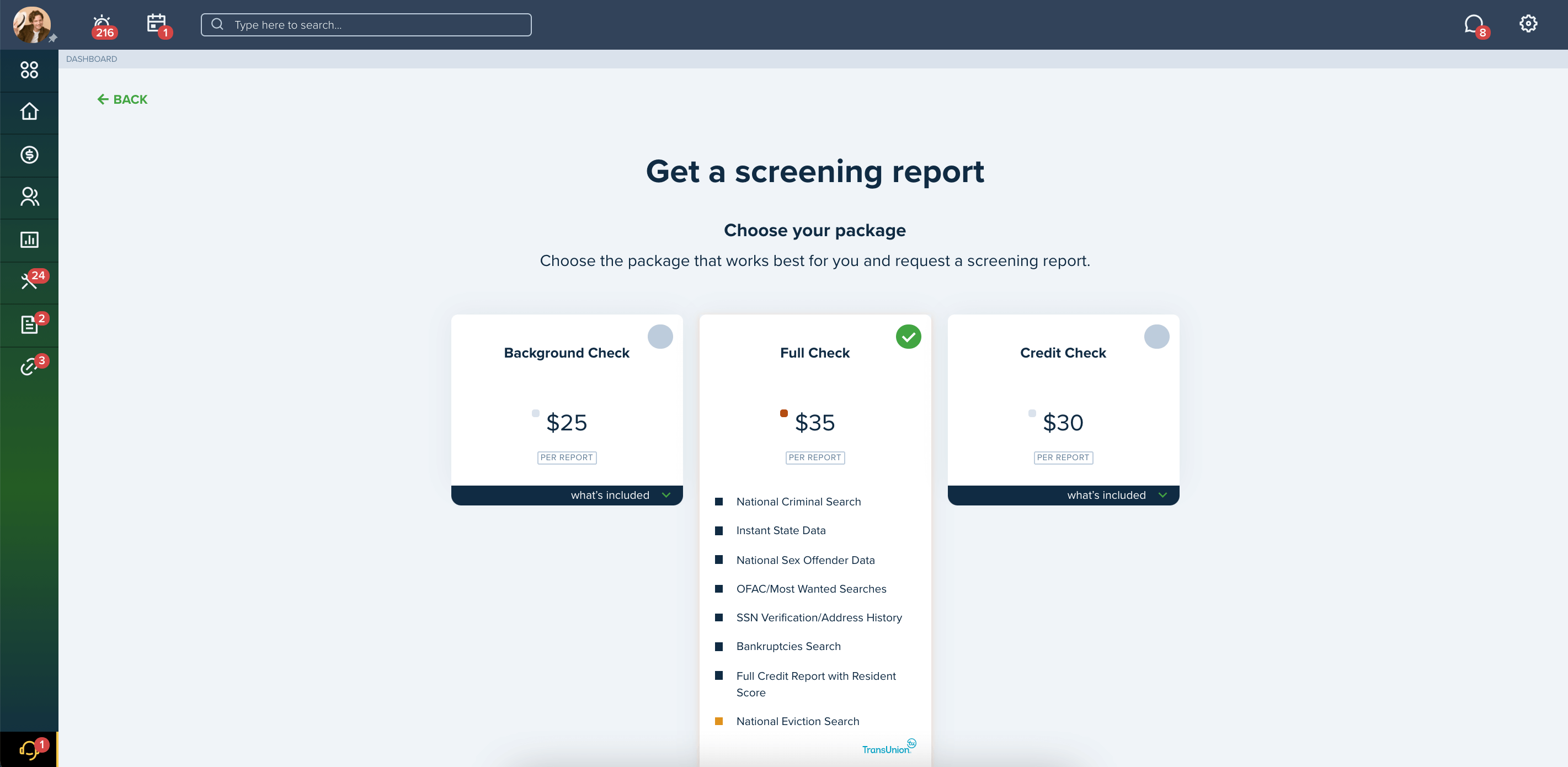Open accounting dollar sidebar icon
Screen dimensions: 1568x767
29,155
